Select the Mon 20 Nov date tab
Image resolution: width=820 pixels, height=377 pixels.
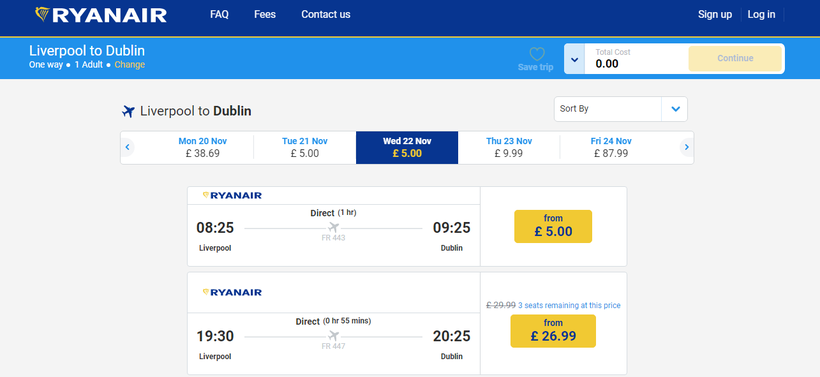[202, 147]
